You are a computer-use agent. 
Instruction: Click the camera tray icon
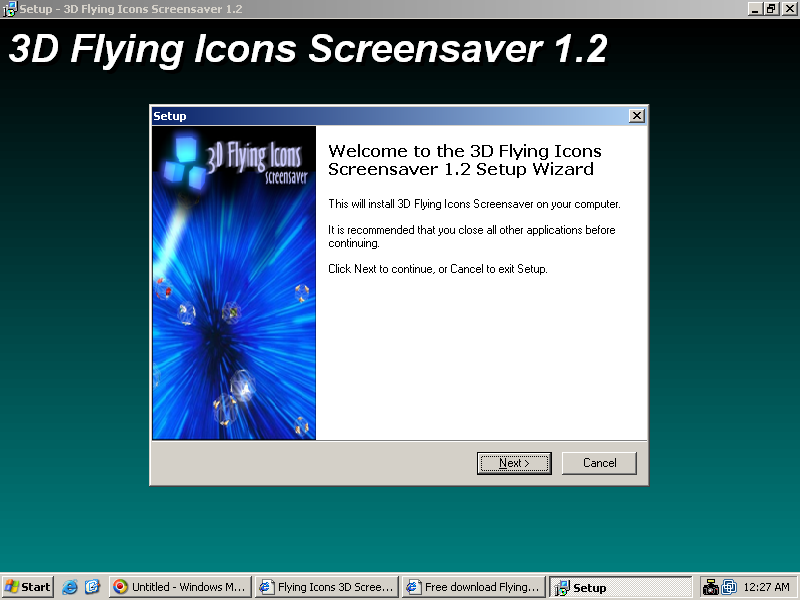pyautogui.click(x=710, y=587)
